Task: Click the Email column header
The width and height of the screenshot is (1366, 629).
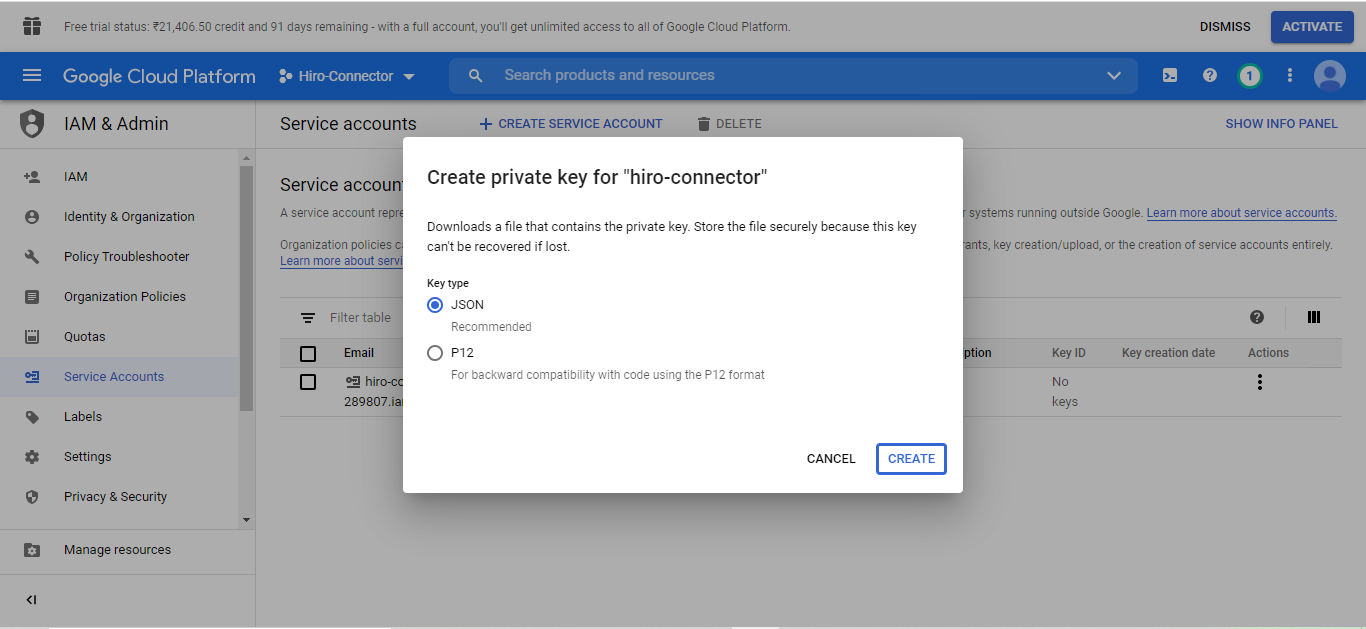Action: [x=359, y=353]
